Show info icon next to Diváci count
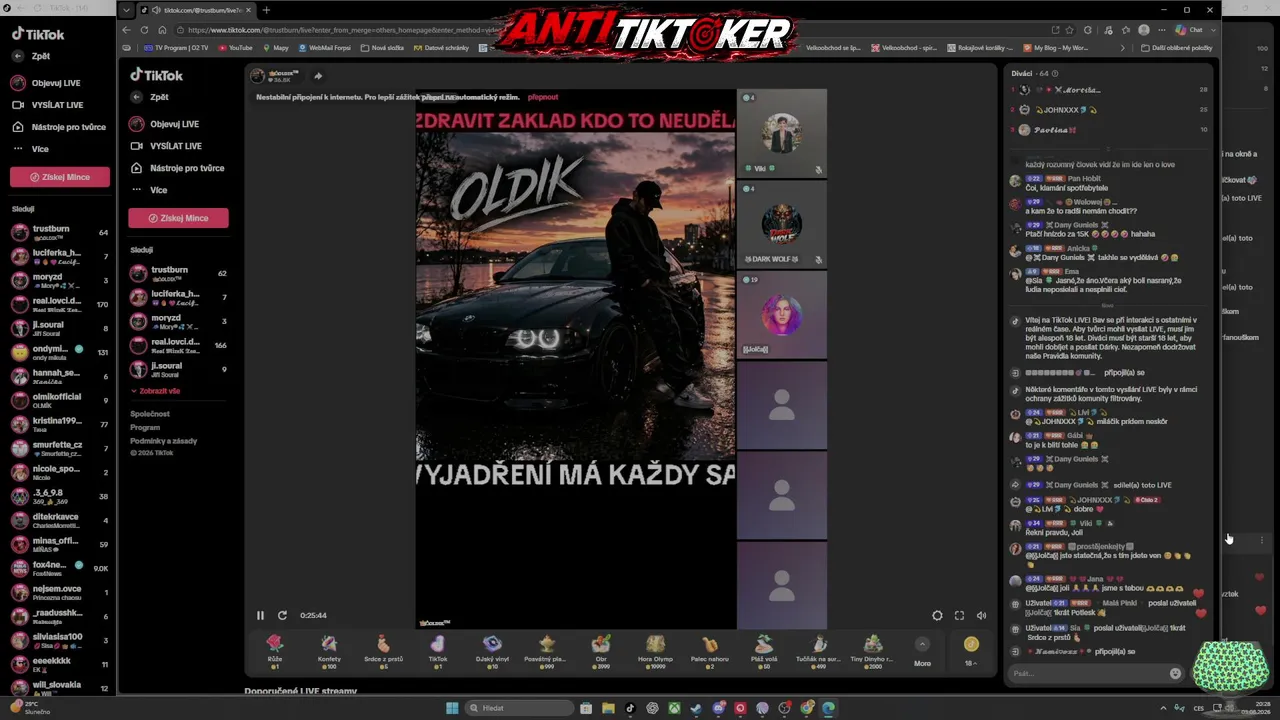Viewport: 1280px width, 720px height. tap(1055, 73)
